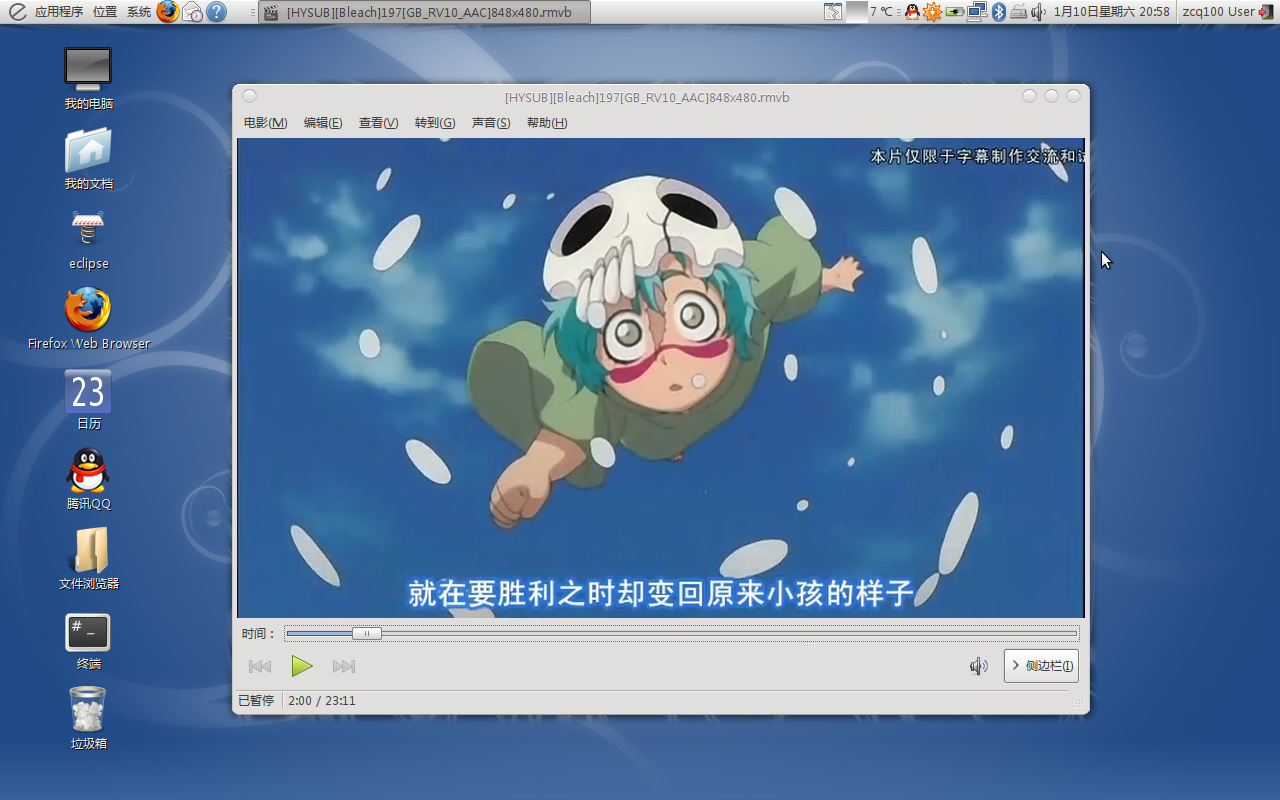Launch eclipse from the desktop
This screenshot has width=1280, height=800.
coord(88,239)
